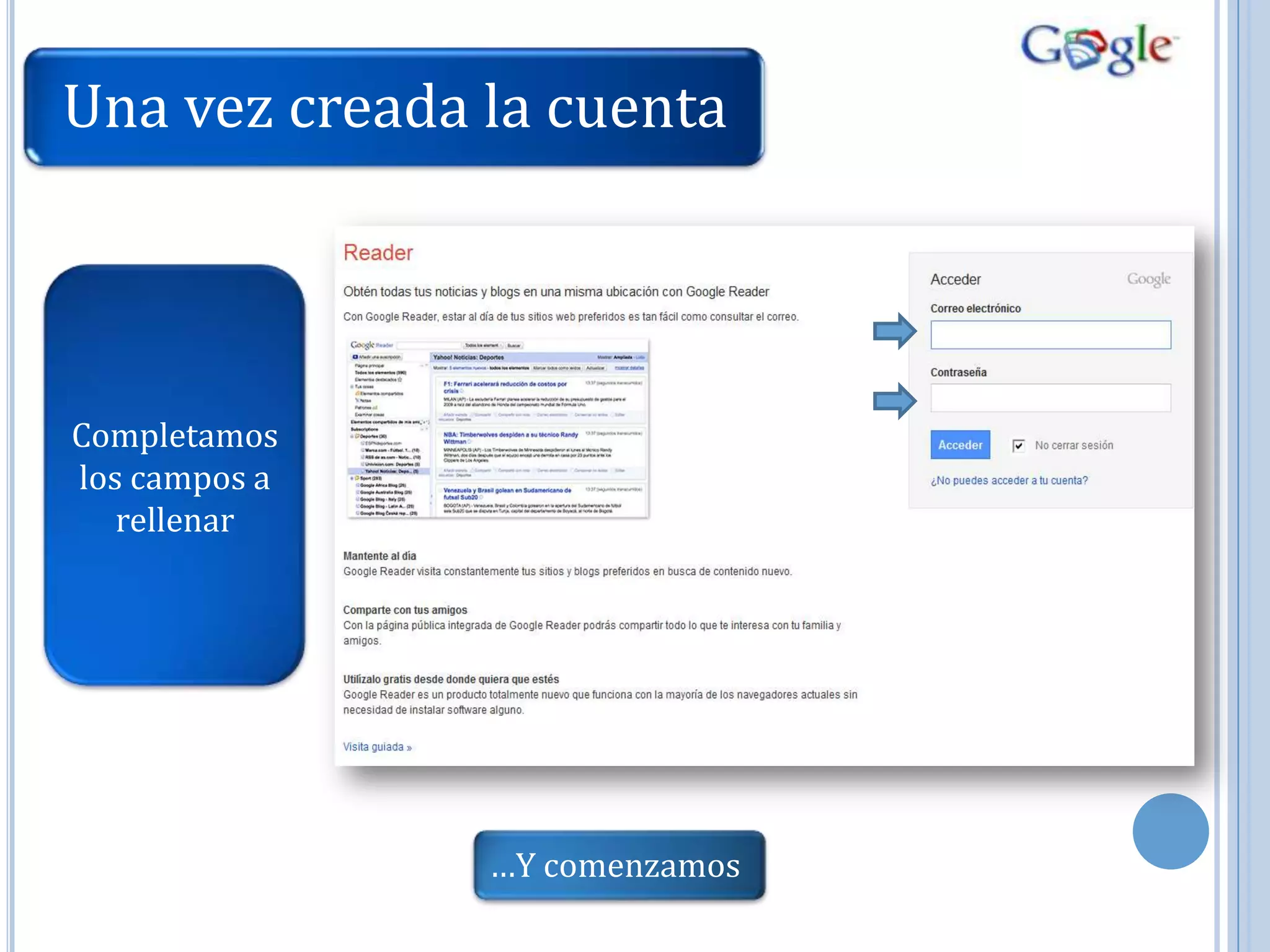Toggle the 'No cerrar sesión' checkbox
The width and height of the screenshot is (1270, 952).
click(x=1018, y=446)
